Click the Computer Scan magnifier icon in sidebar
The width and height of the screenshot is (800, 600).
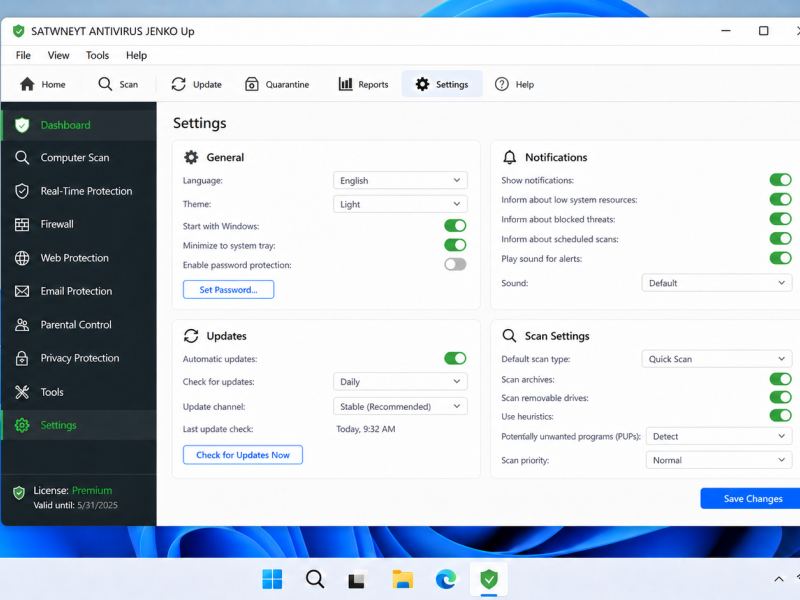(x=22, y=158)
